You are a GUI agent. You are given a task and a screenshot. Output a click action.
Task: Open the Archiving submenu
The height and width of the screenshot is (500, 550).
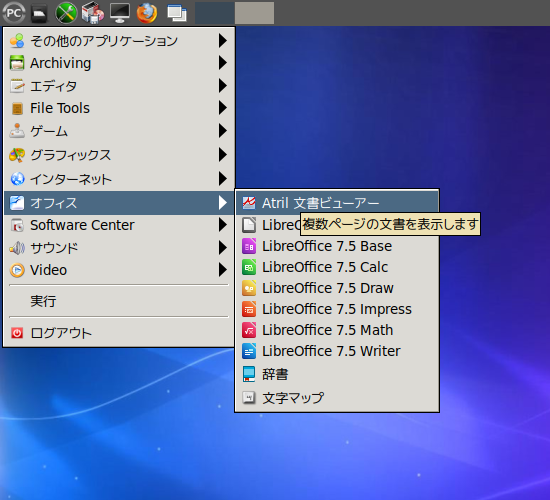119,63
